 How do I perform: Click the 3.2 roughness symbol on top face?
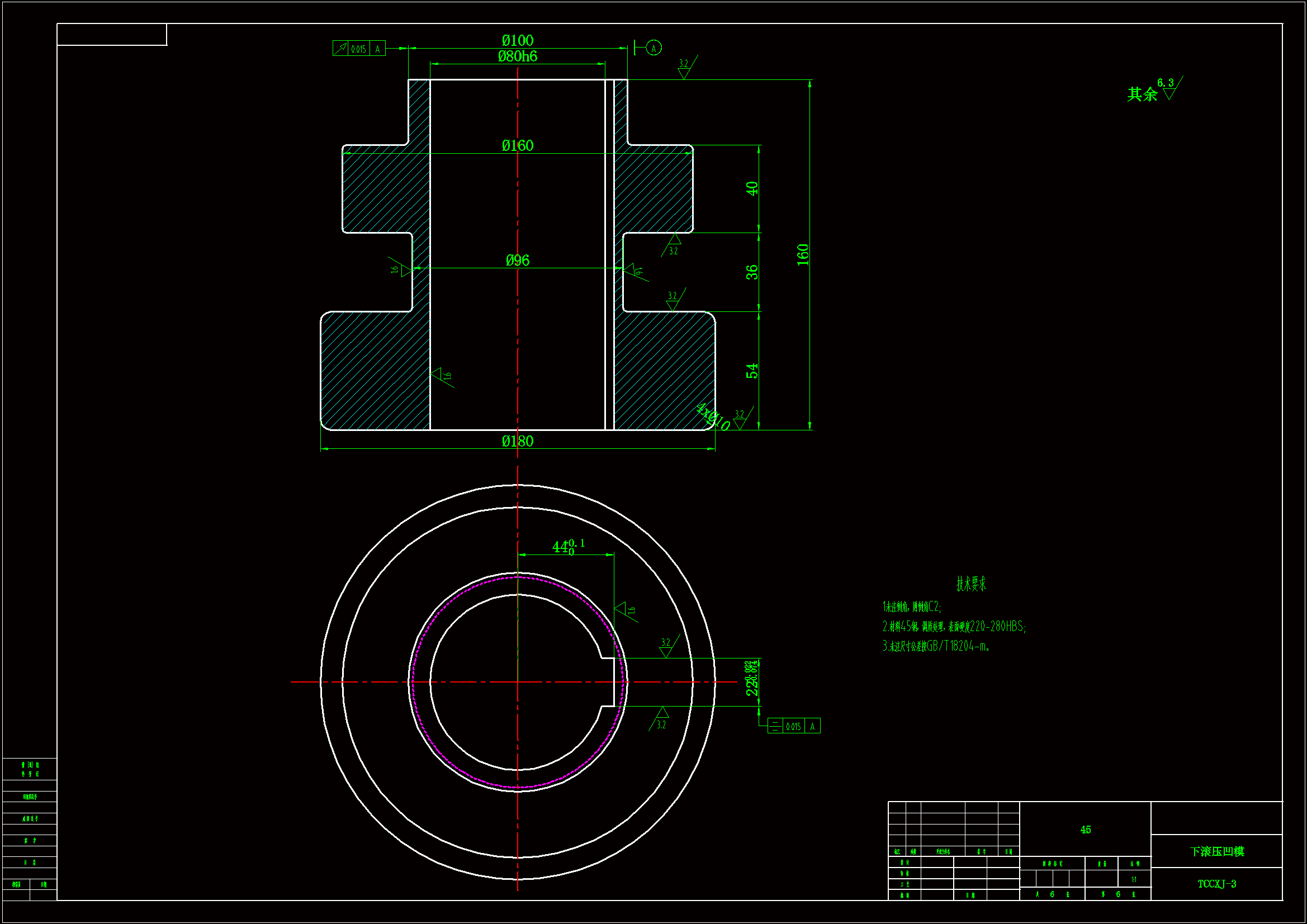[x=685, y=68]
